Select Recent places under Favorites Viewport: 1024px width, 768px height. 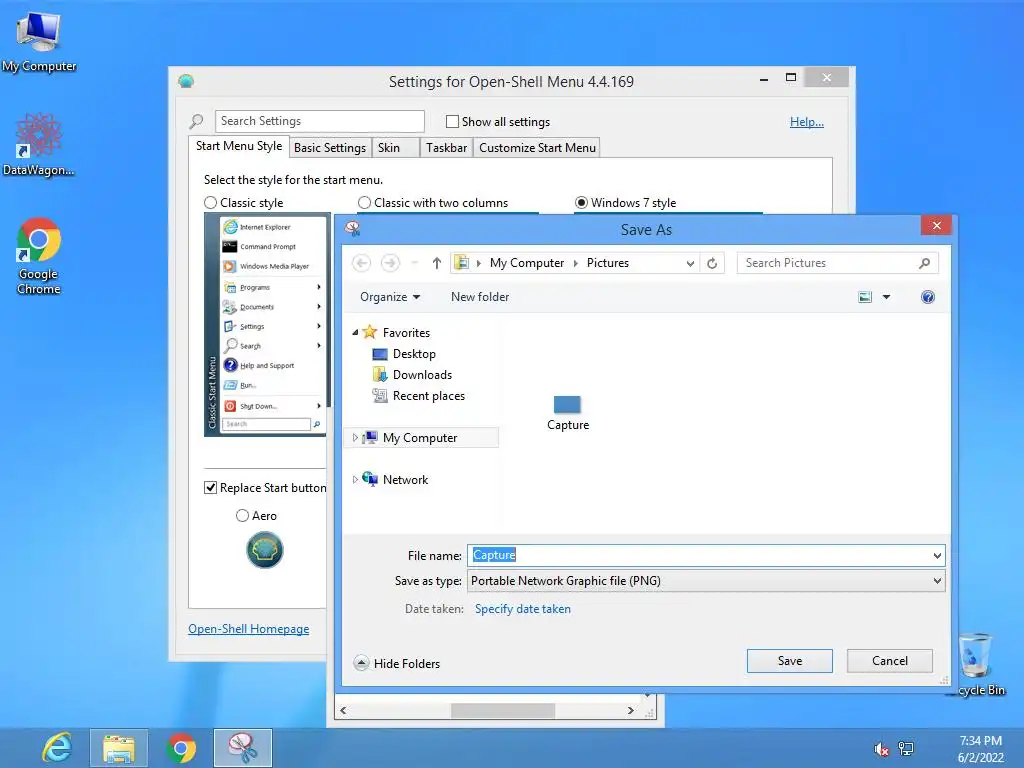pos(428,396)
